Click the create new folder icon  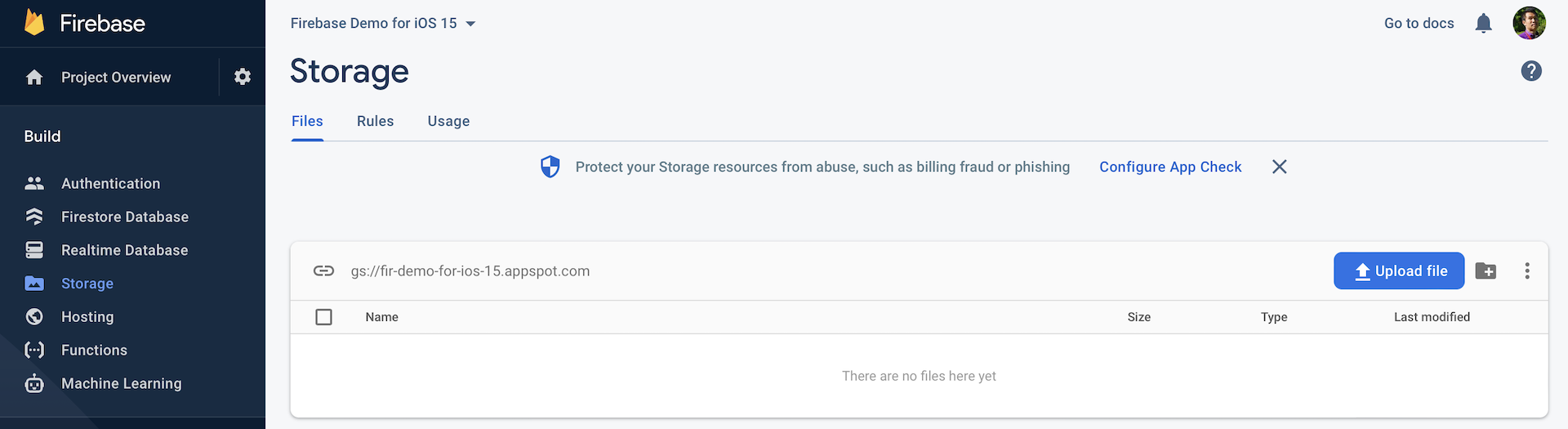tap(1486, 271)
